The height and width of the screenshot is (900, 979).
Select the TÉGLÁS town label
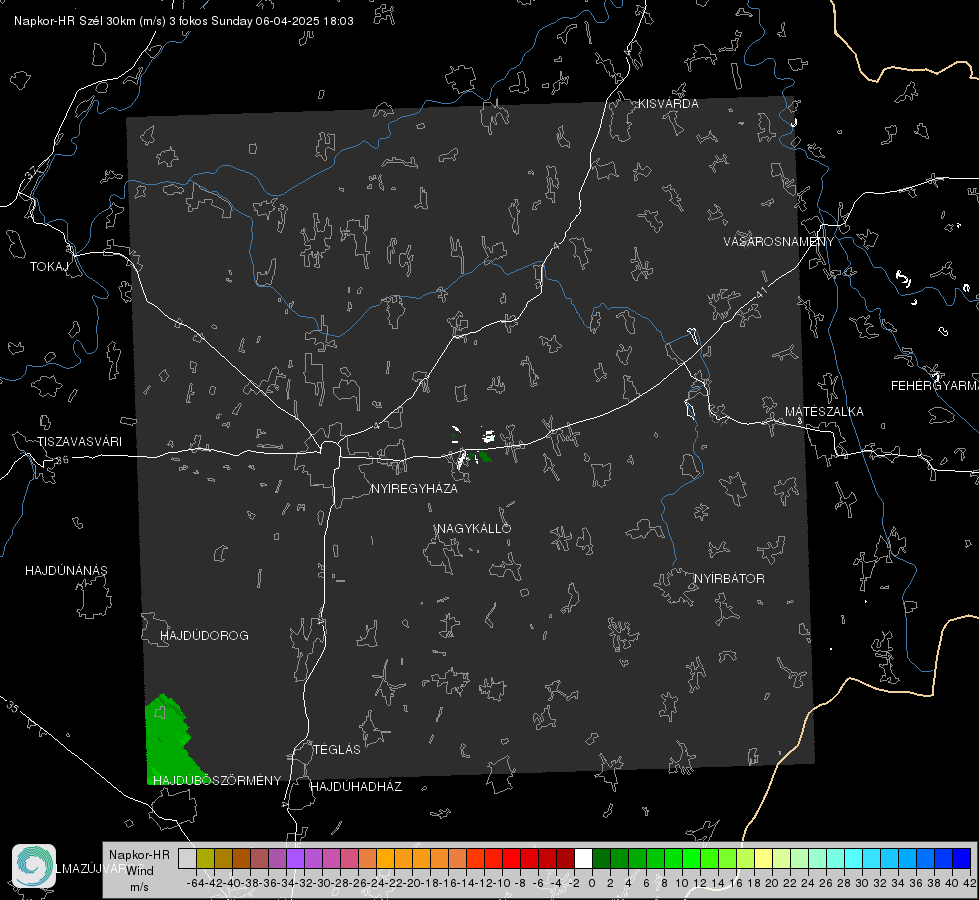(337, 749)
